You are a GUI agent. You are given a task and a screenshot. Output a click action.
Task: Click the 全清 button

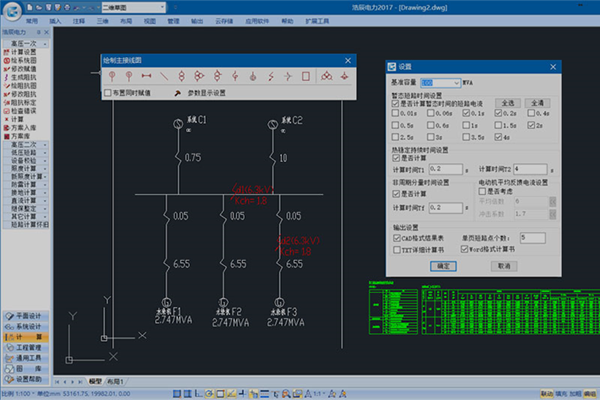(x=537, y=103)
